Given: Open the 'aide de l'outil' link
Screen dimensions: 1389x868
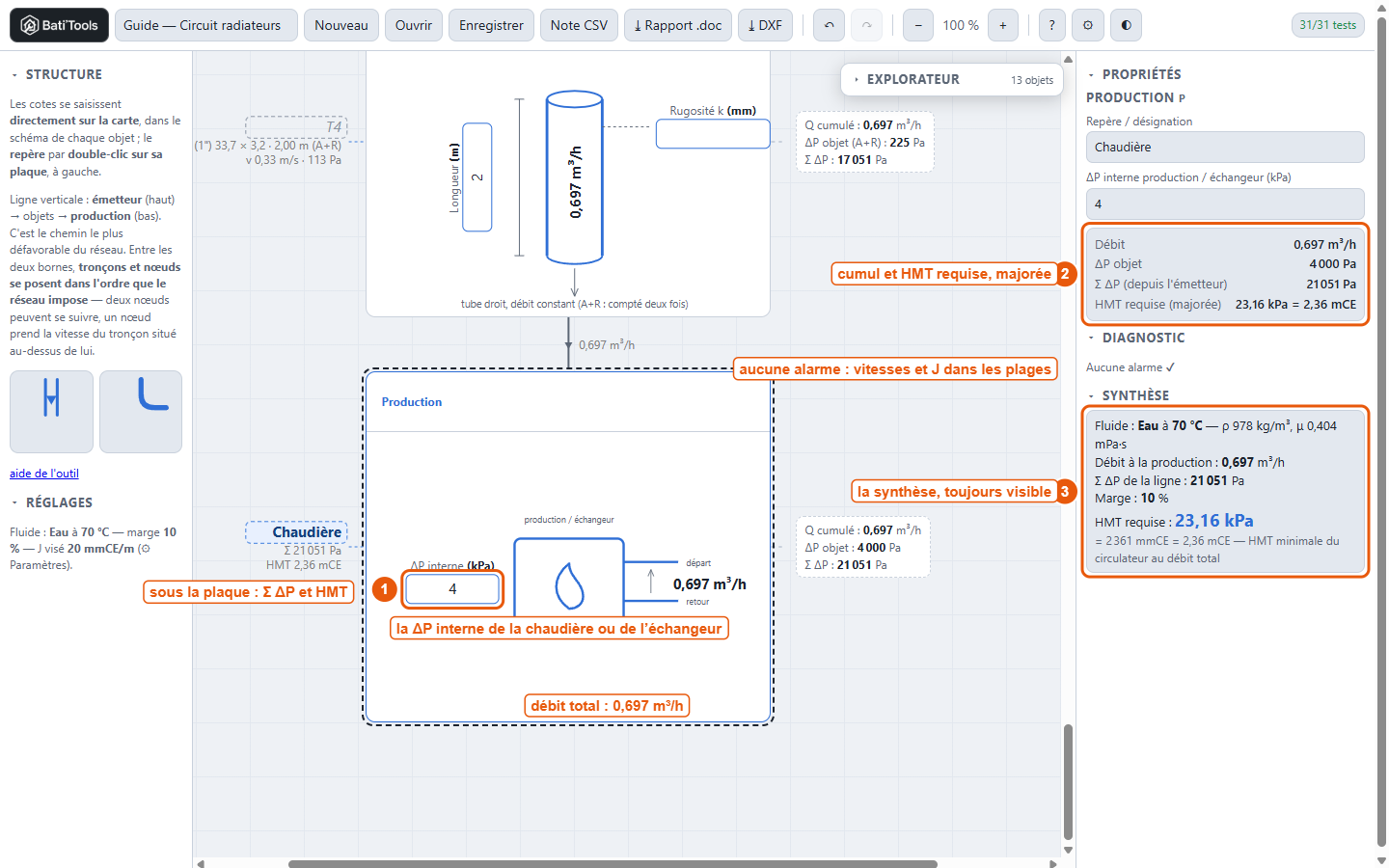Looking at the screenshot, I should [x=44, y=474].
